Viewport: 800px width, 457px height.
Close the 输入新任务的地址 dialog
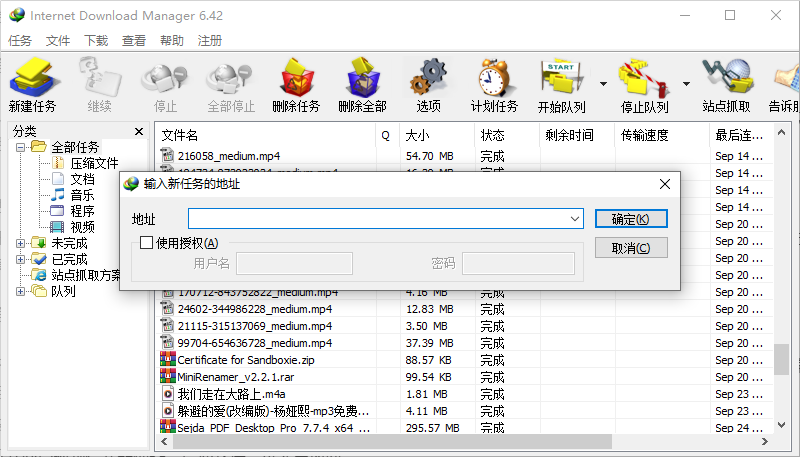click(665, 184)
